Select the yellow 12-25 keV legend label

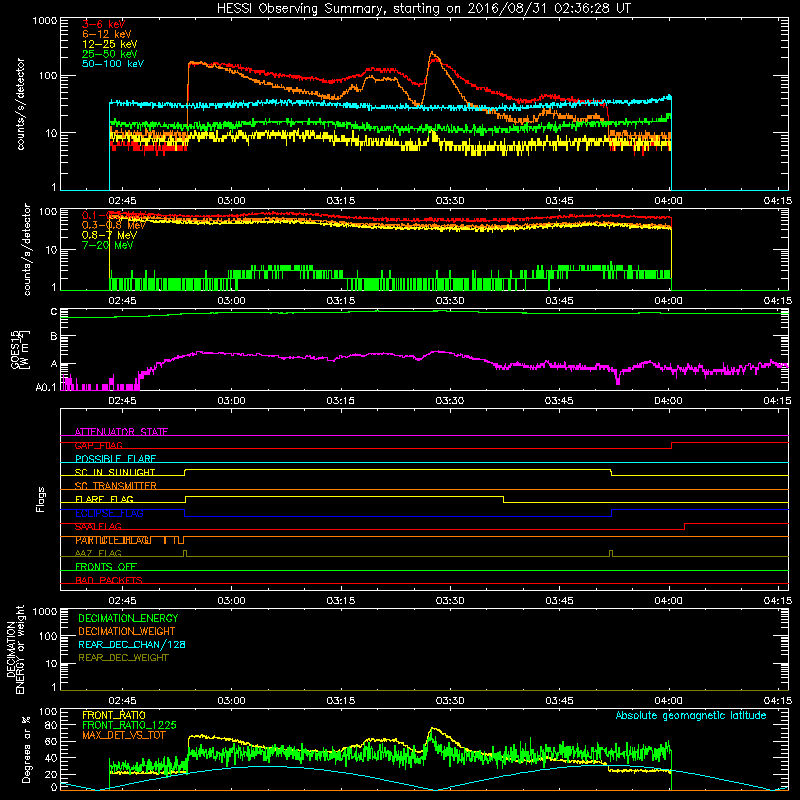pos(109,44)
